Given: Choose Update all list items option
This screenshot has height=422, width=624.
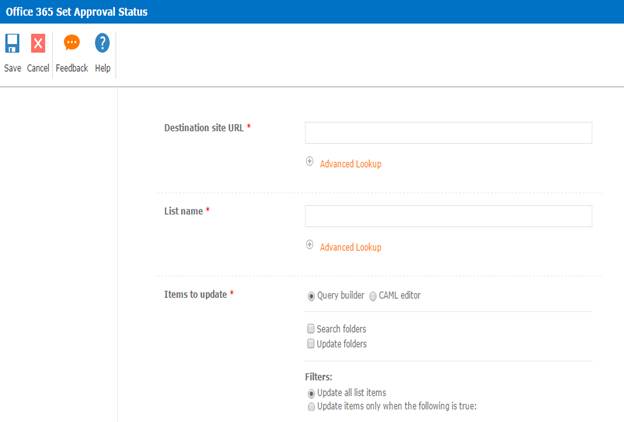Looking at the screenshot, I should click(310, 393).
